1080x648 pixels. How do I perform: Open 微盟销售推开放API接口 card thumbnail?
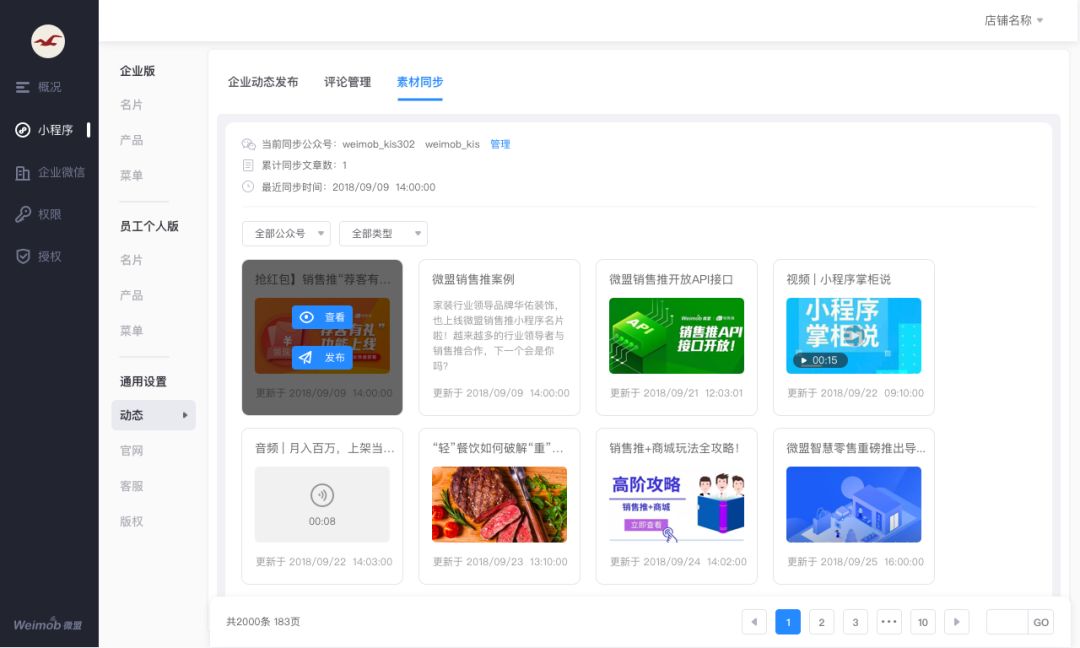point(676,336)
